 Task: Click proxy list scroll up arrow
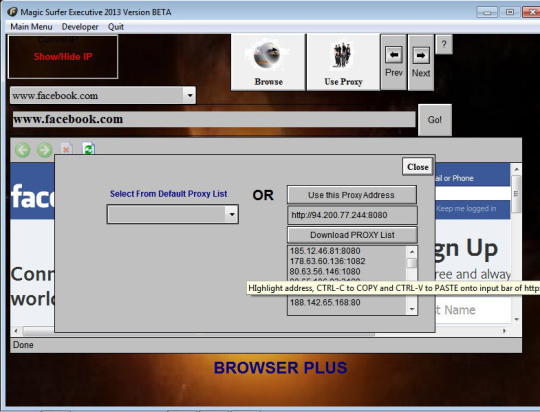(x=412, y=252)
